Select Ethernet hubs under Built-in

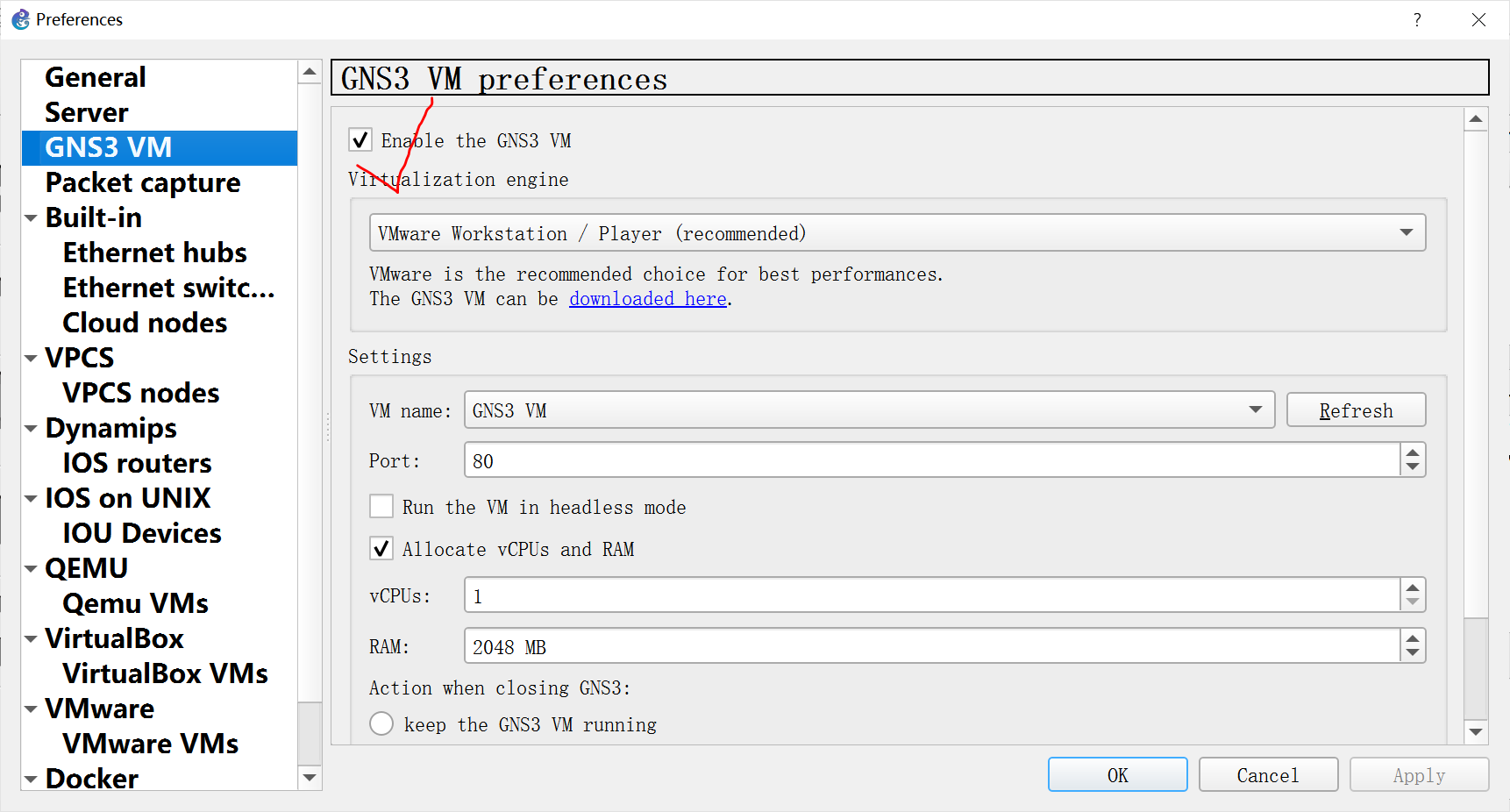point(154,253)
